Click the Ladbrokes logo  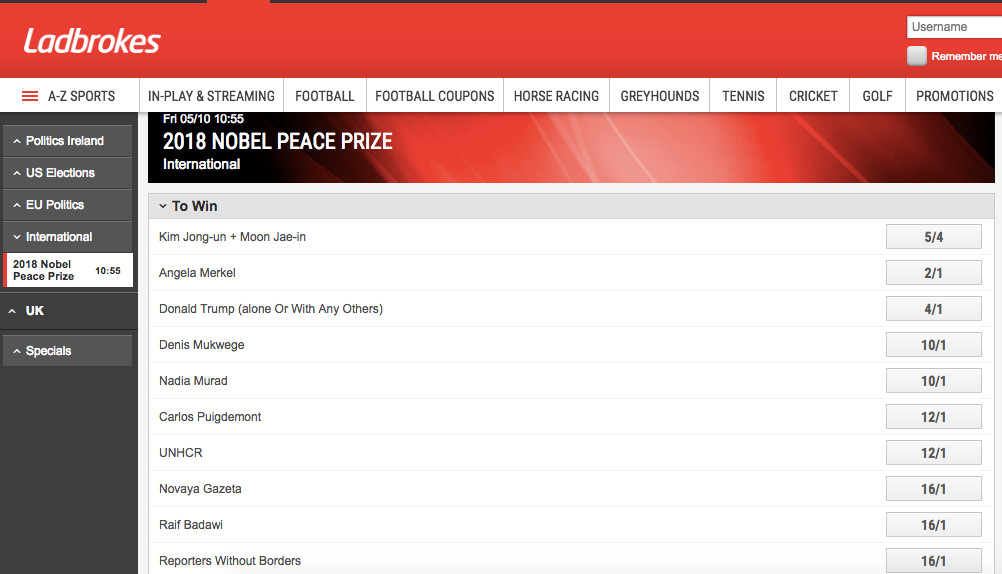92,41
